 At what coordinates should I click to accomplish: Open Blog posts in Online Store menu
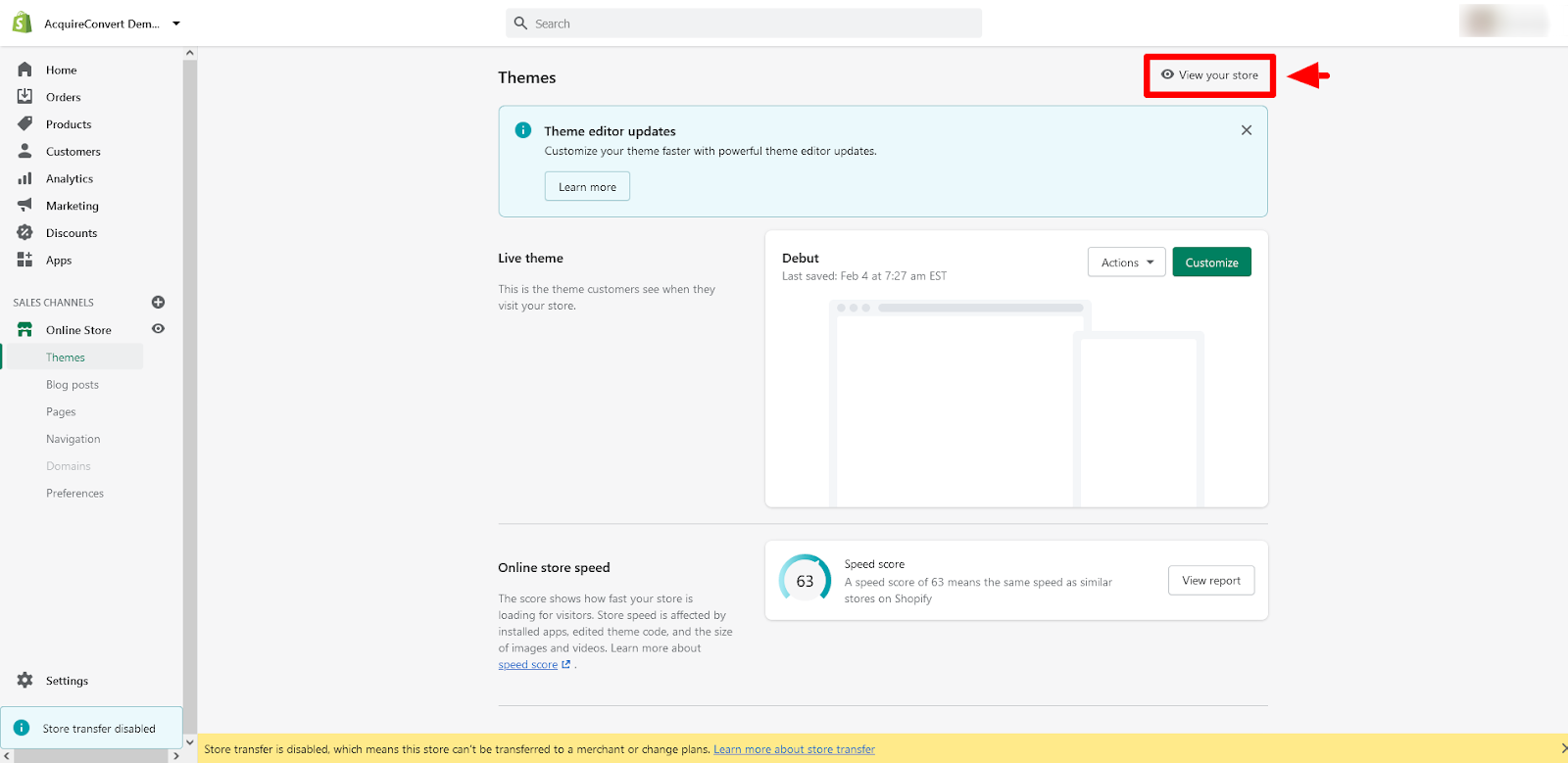pos(73,385)
